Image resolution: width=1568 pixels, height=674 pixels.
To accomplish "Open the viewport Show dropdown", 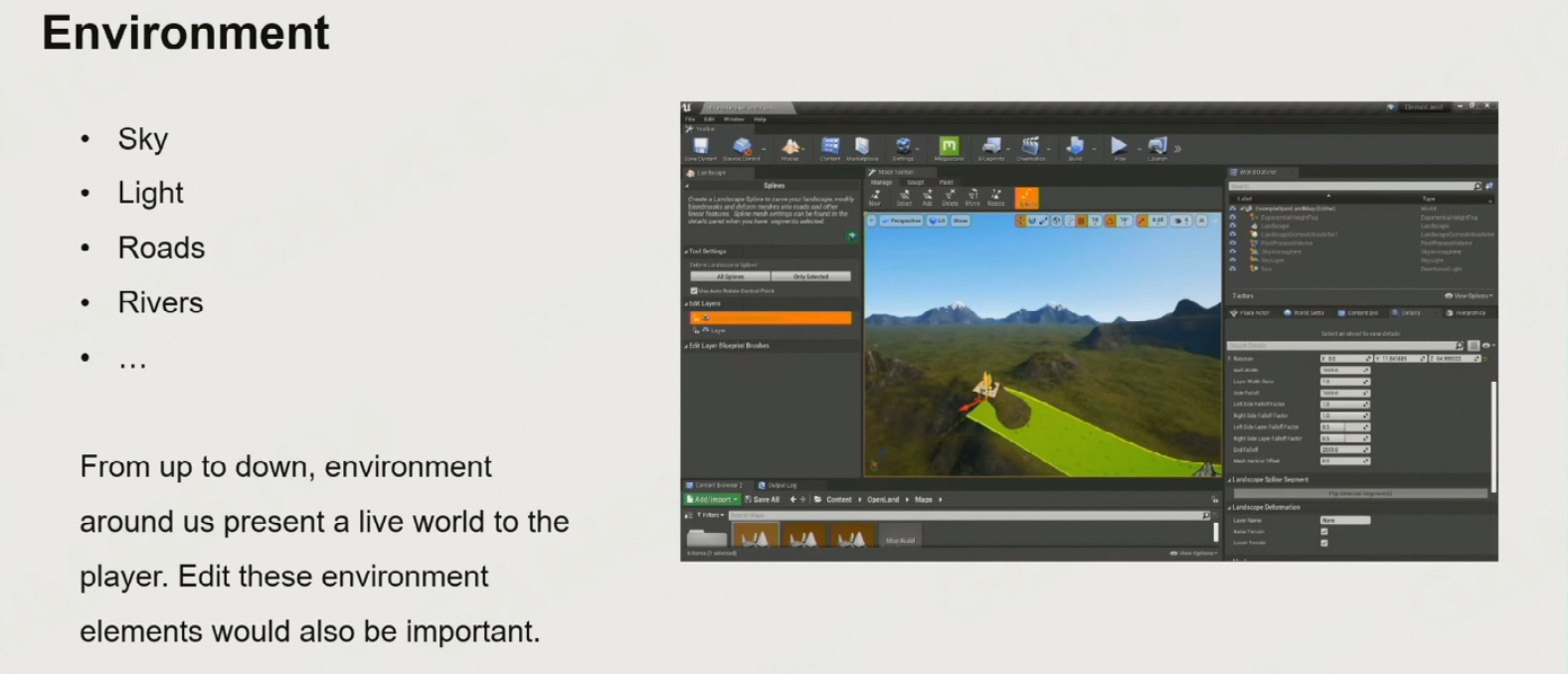I will [960, 221].
